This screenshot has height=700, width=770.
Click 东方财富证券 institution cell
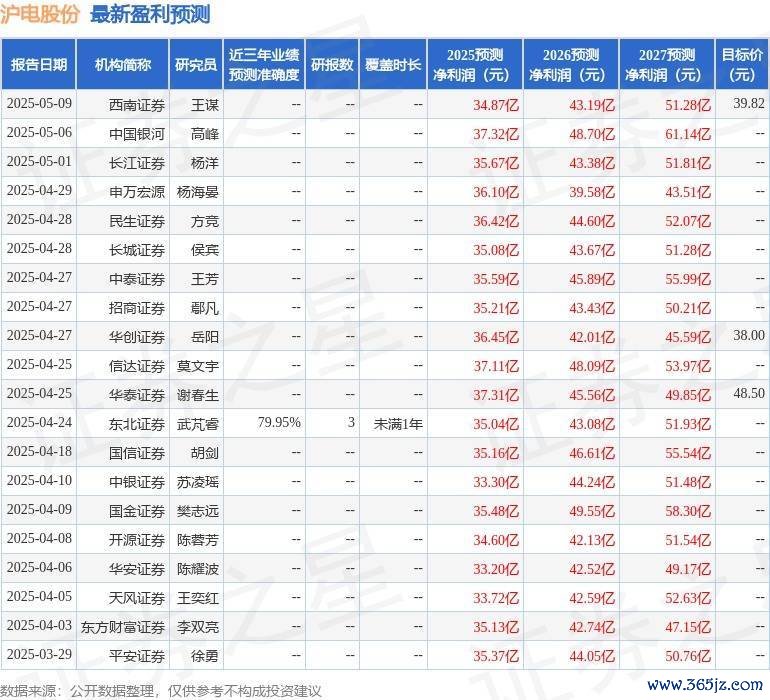(x=123, y=627)
